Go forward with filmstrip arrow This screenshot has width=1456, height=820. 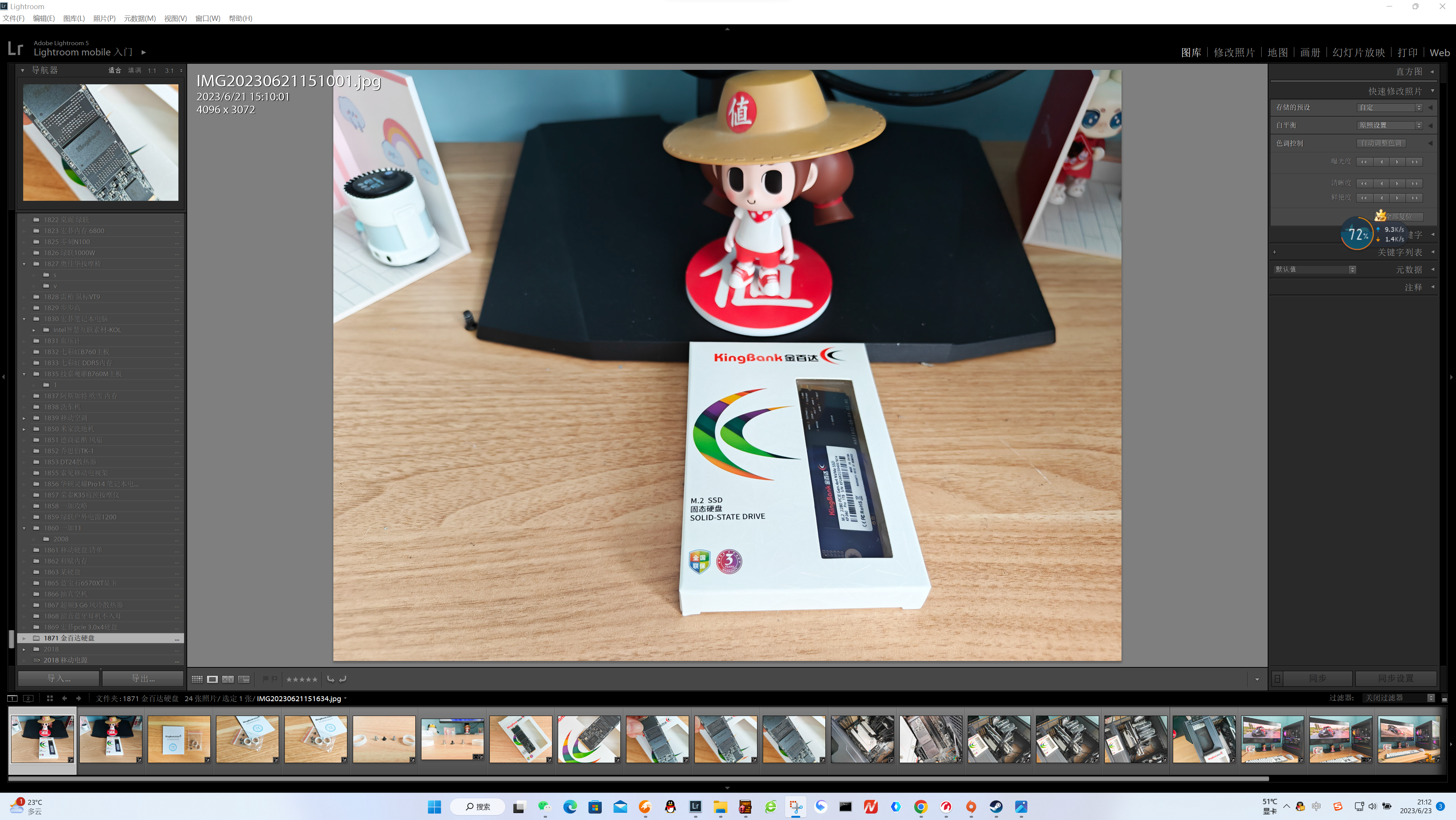(x=79, y=699)
